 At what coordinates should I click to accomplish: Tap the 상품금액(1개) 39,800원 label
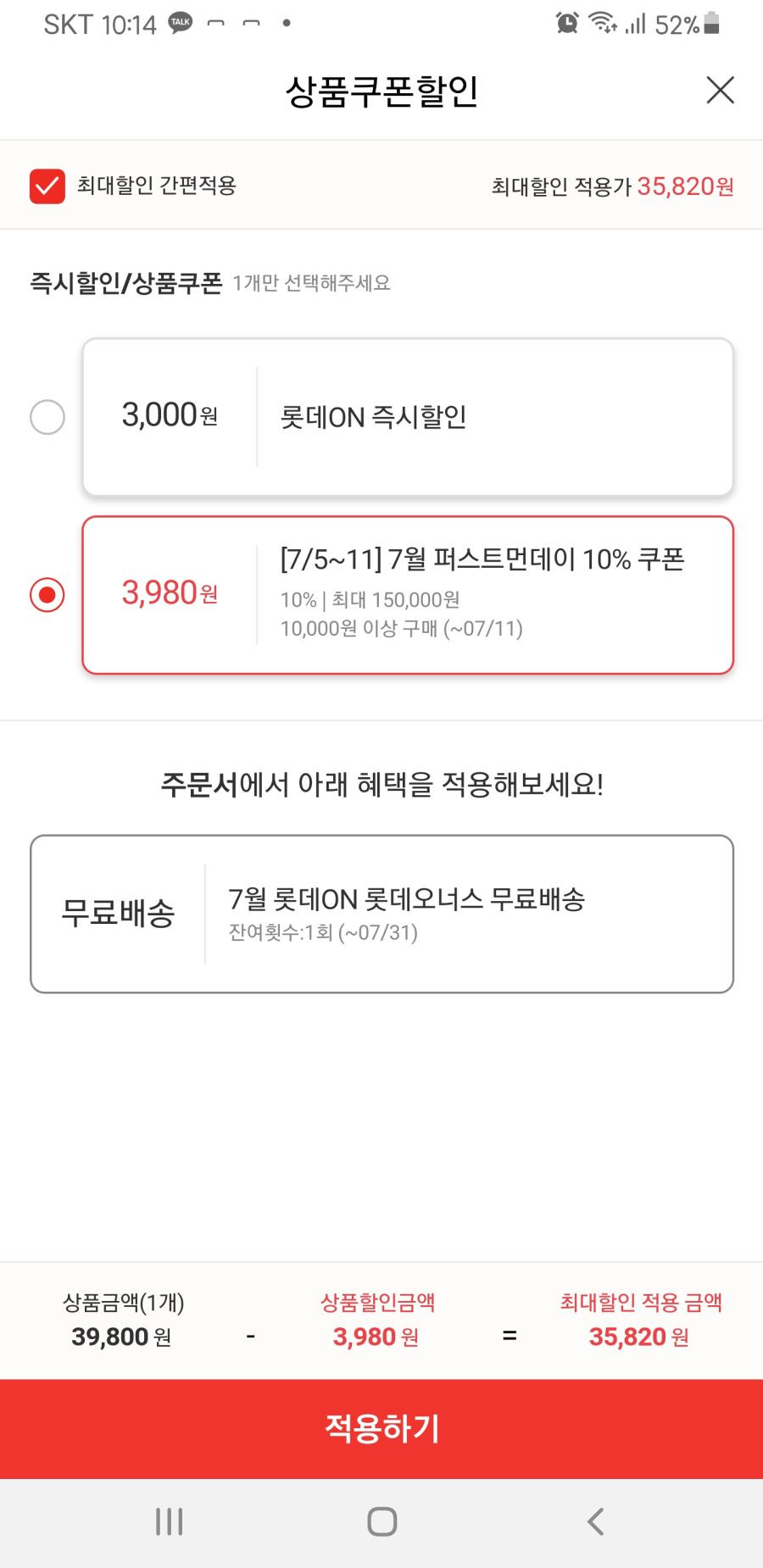123,1321
